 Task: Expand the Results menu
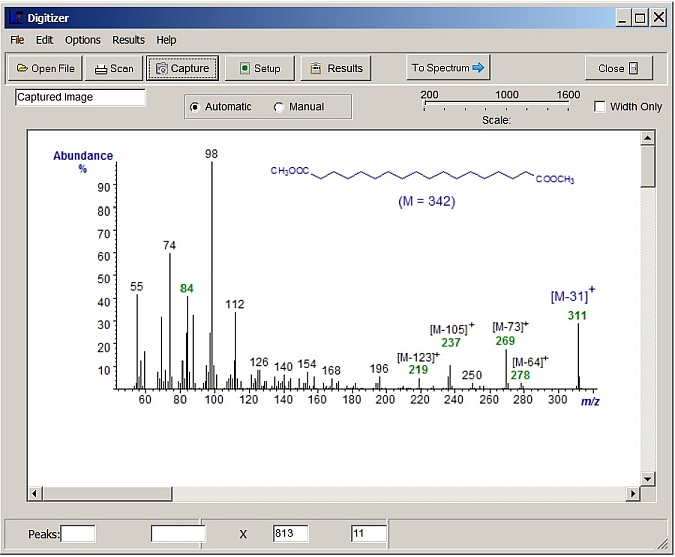pos(128,40)
